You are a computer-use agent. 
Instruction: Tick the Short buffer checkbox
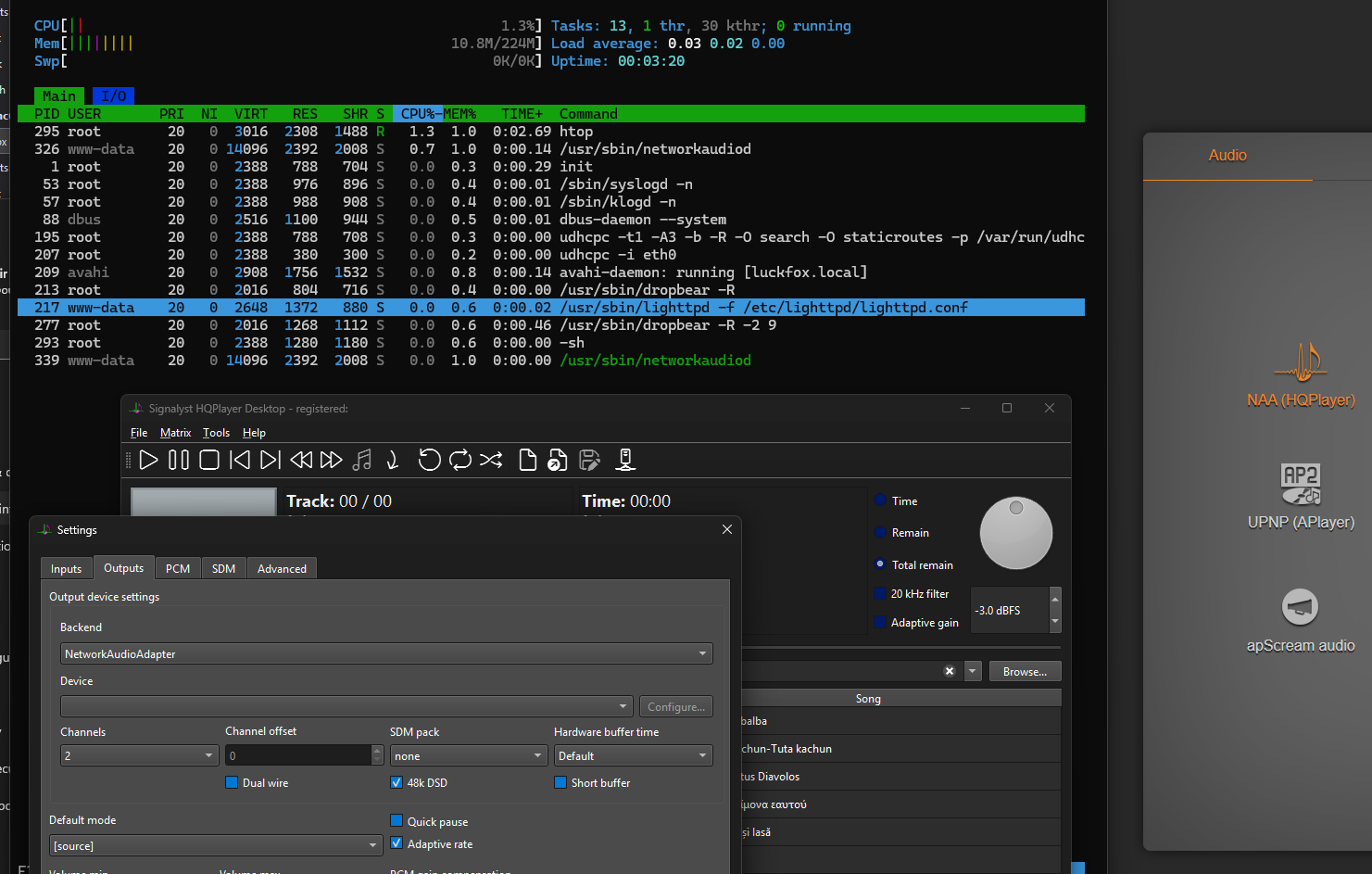[x=560, y=782]
